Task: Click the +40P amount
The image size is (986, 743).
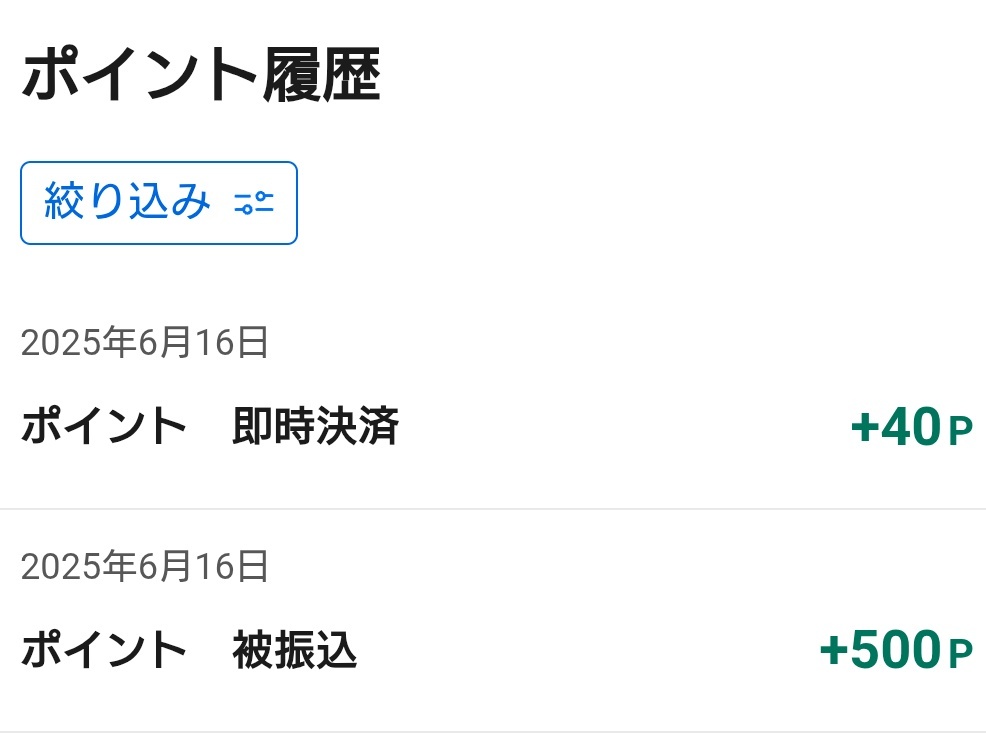Action: coord(912,427)
